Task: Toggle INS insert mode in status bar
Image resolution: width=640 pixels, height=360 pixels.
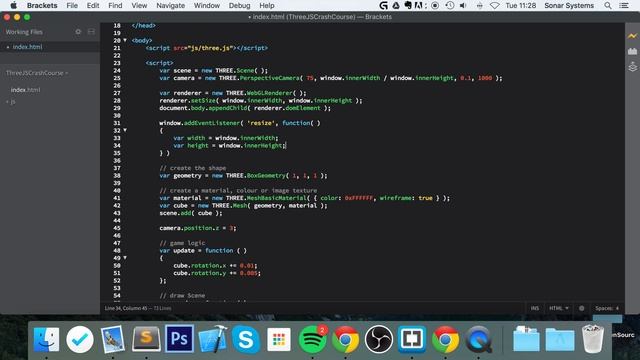Action: click(x=535, y=308)
